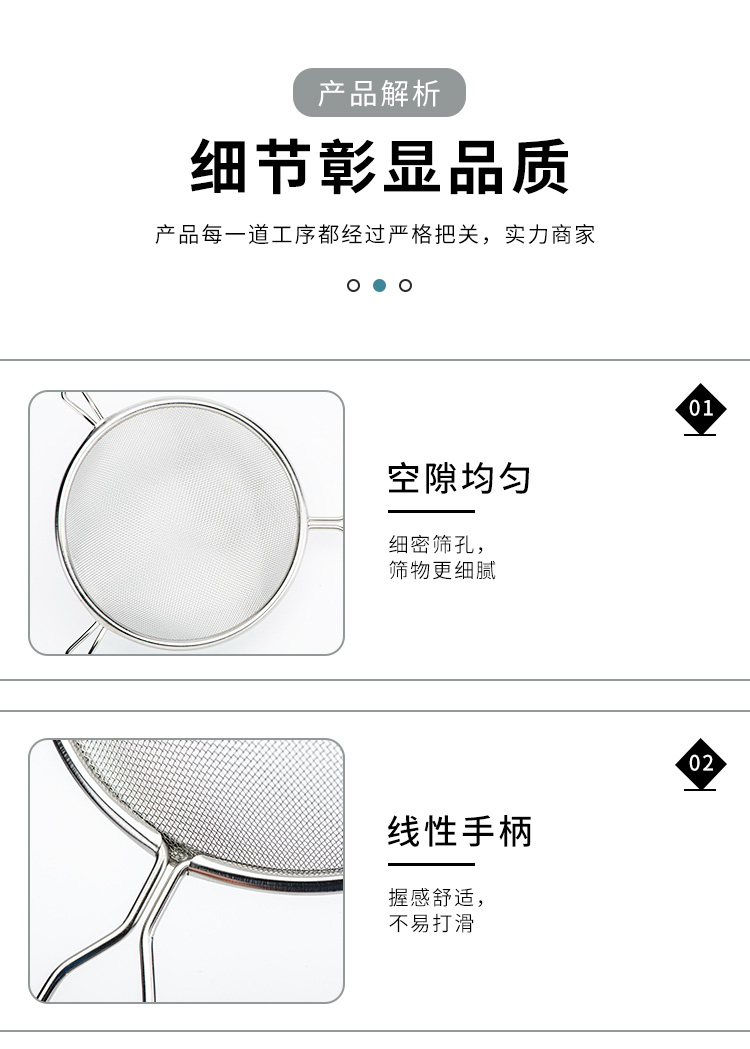Click the 空隙均匀 feature heading
Image resolution: width=750 pixels, height=1049 pixels.
tap(460, 478)
